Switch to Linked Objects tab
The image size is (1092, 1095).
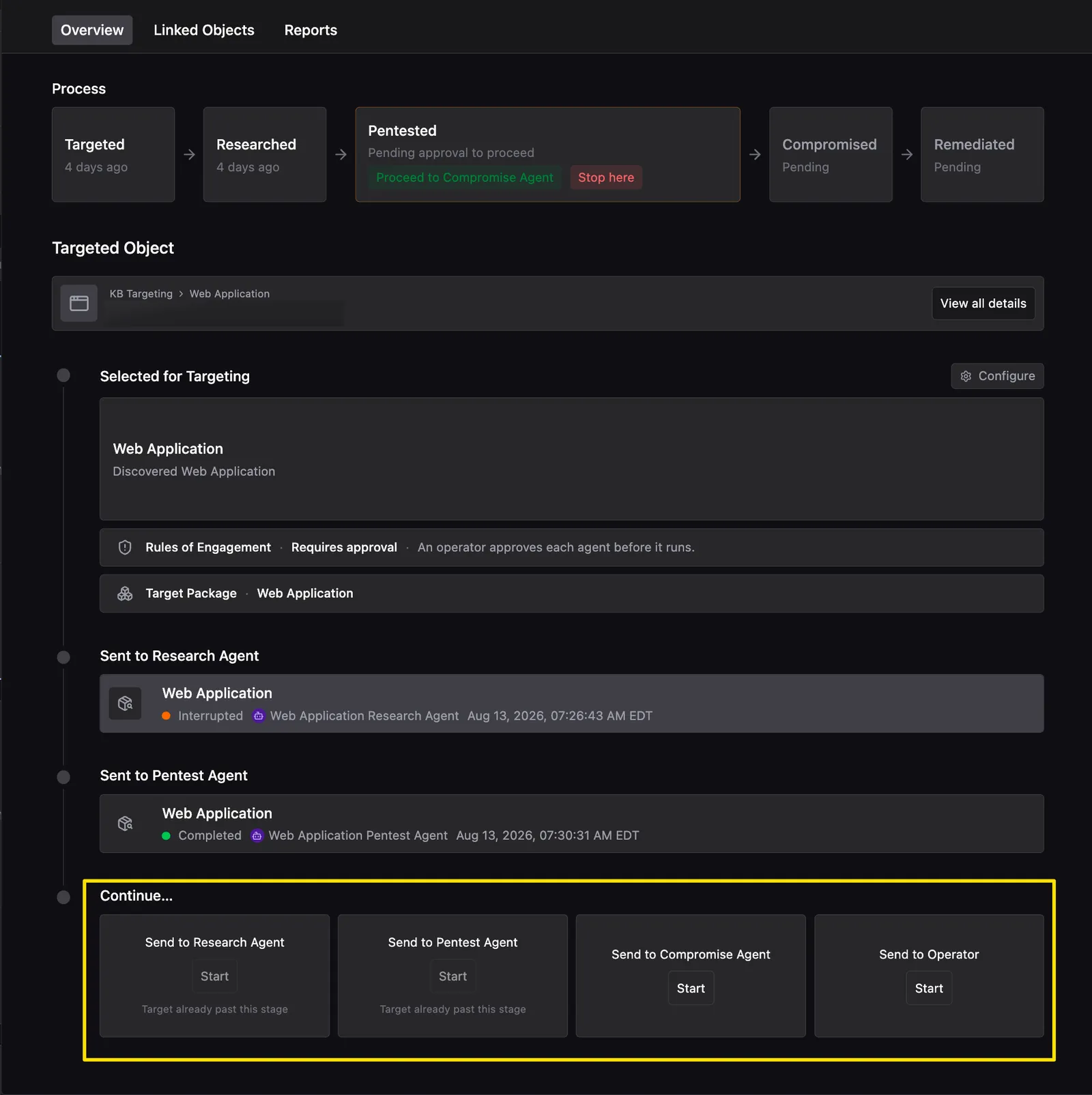point(203,30)
